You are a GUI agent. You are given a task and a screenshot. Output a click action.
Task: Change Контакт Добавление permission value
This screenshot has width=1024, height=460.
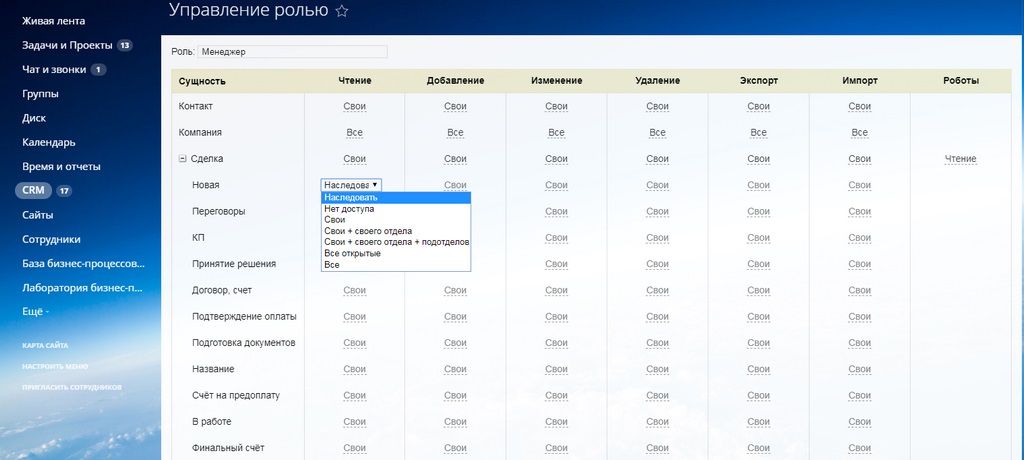click(x=455, y=107)
